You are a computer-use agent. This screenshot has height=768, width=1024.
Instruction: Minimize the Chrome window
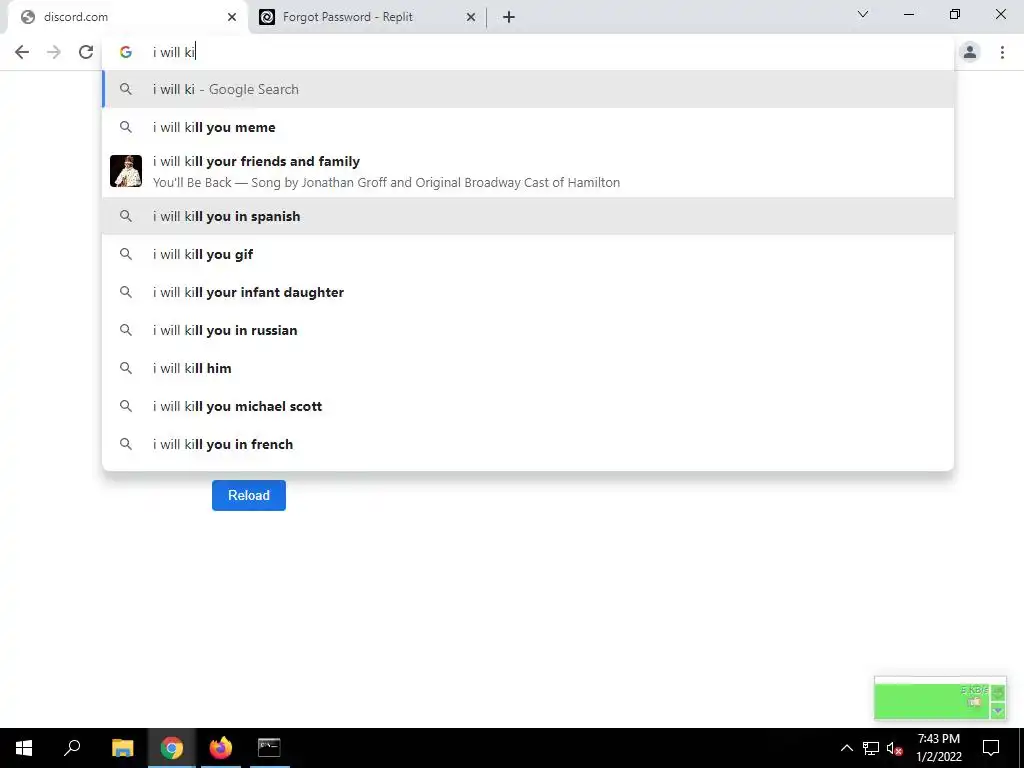coord(908,14)
